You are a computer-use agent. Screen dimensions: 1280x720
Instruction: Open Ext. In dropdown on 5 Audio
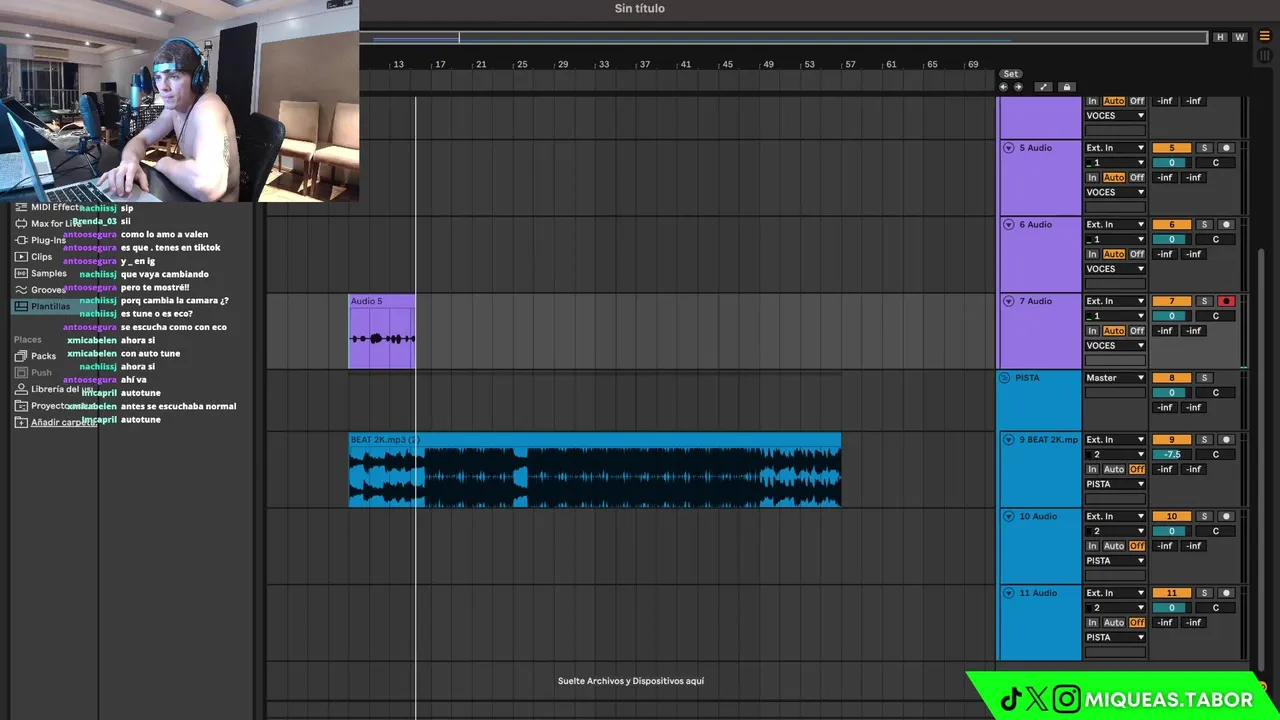click(1115, 148)
